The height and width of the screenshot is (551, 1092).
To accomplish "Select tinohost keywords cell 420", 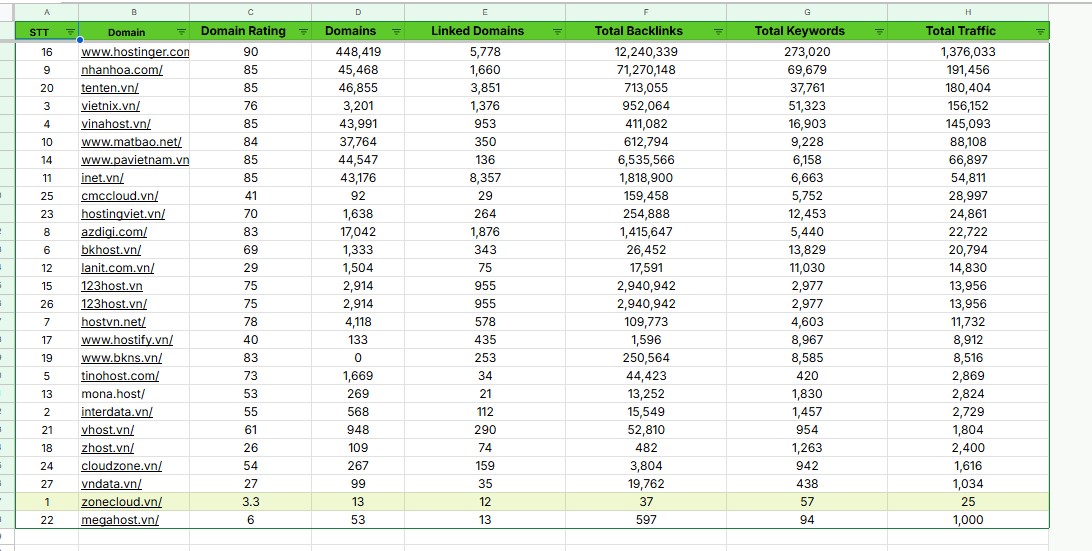I will click(x=807, y=376).
